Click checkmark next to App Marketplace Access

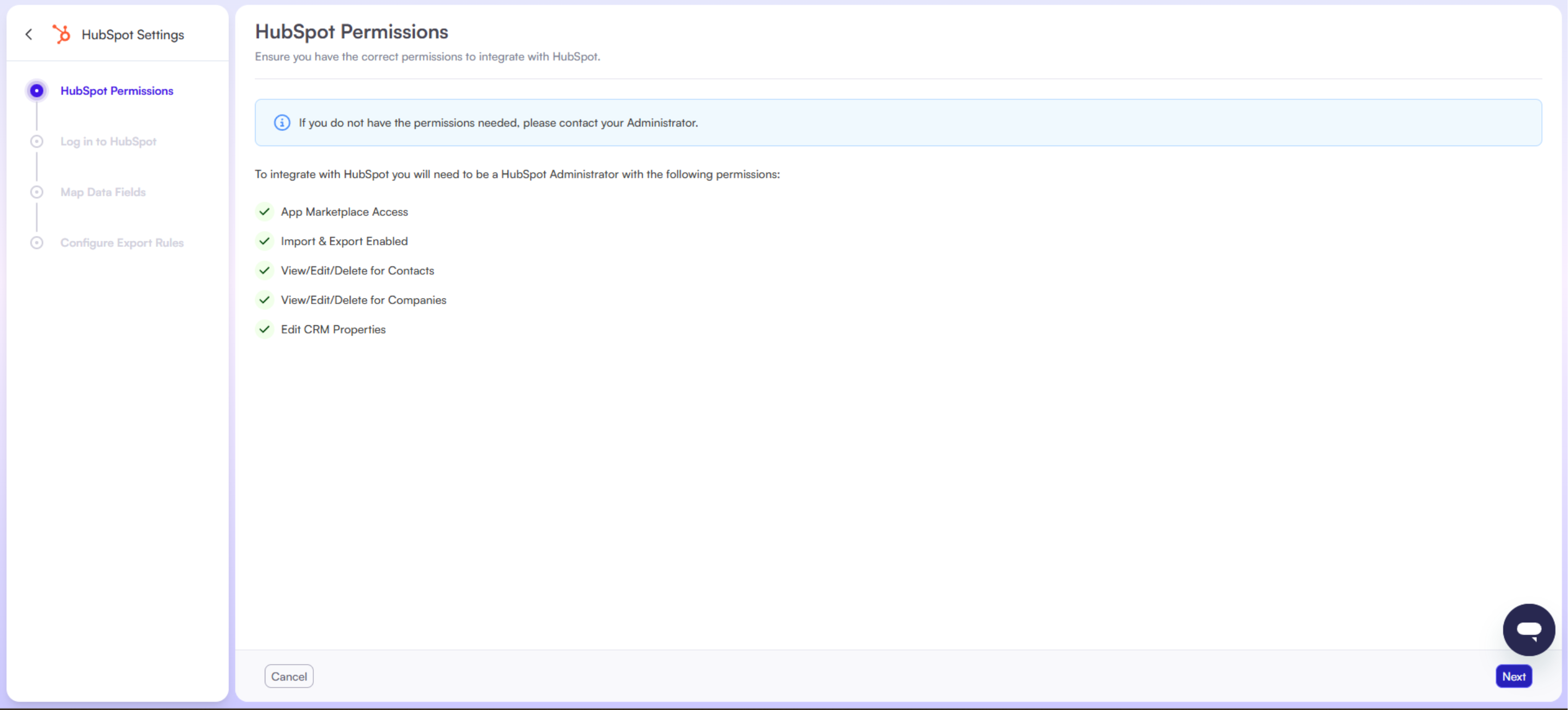[264, 212]
